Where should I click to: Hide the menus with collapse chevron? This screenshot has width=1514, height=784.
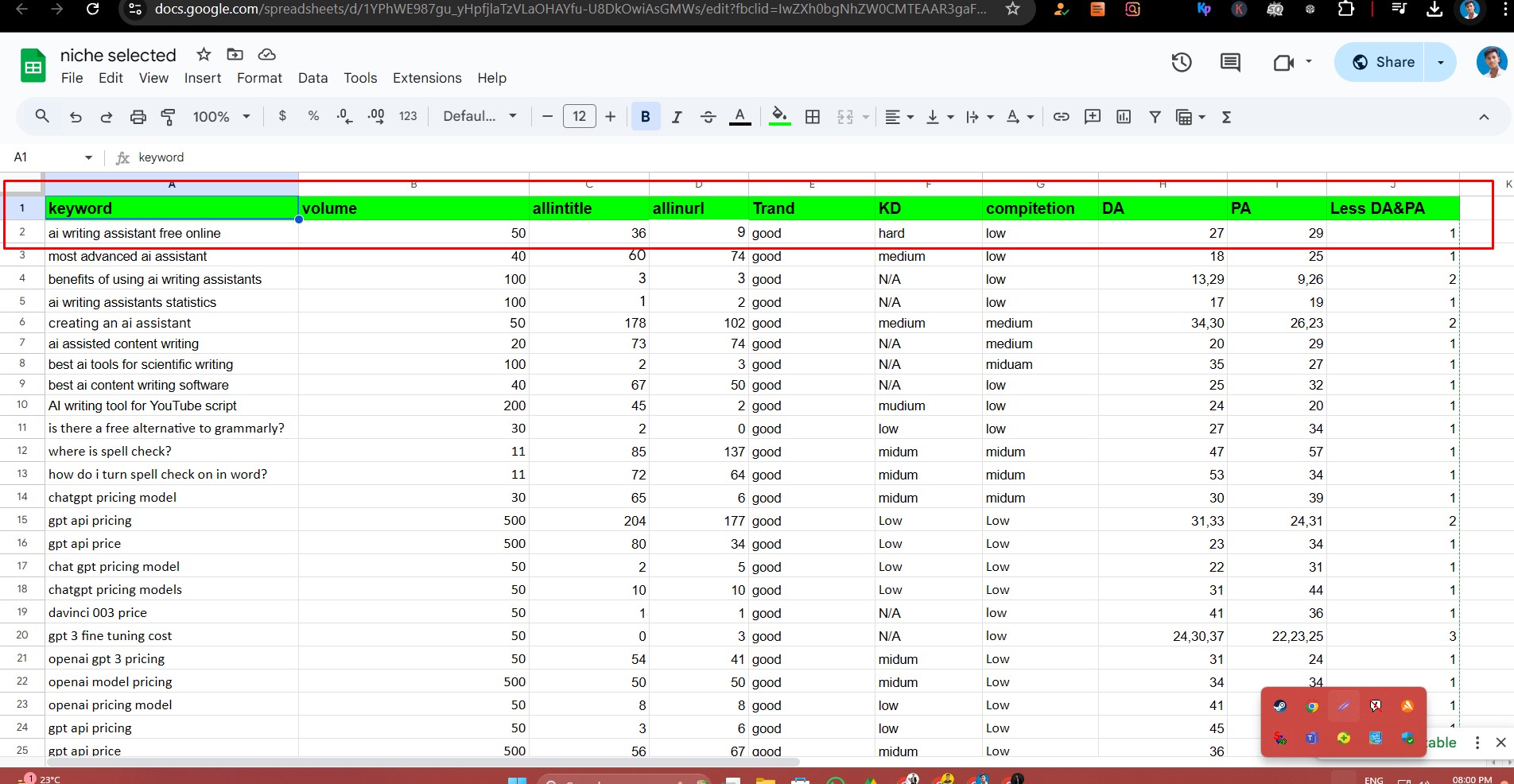pos(1483,117)
